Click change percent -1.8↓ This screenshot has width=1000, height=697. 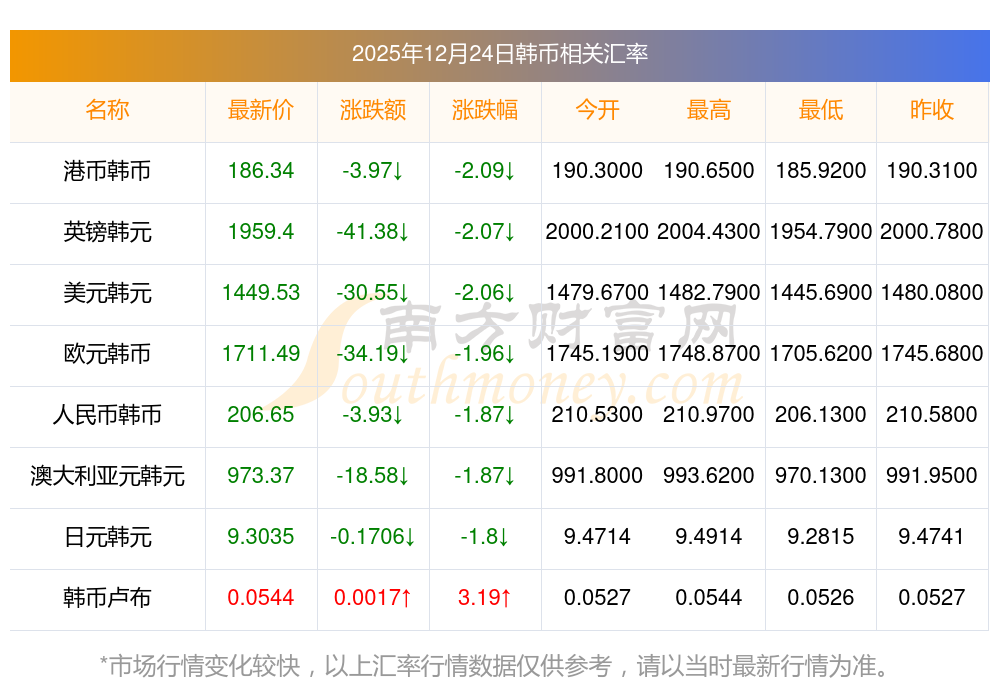pyautogui.click(x=485, y=537)
